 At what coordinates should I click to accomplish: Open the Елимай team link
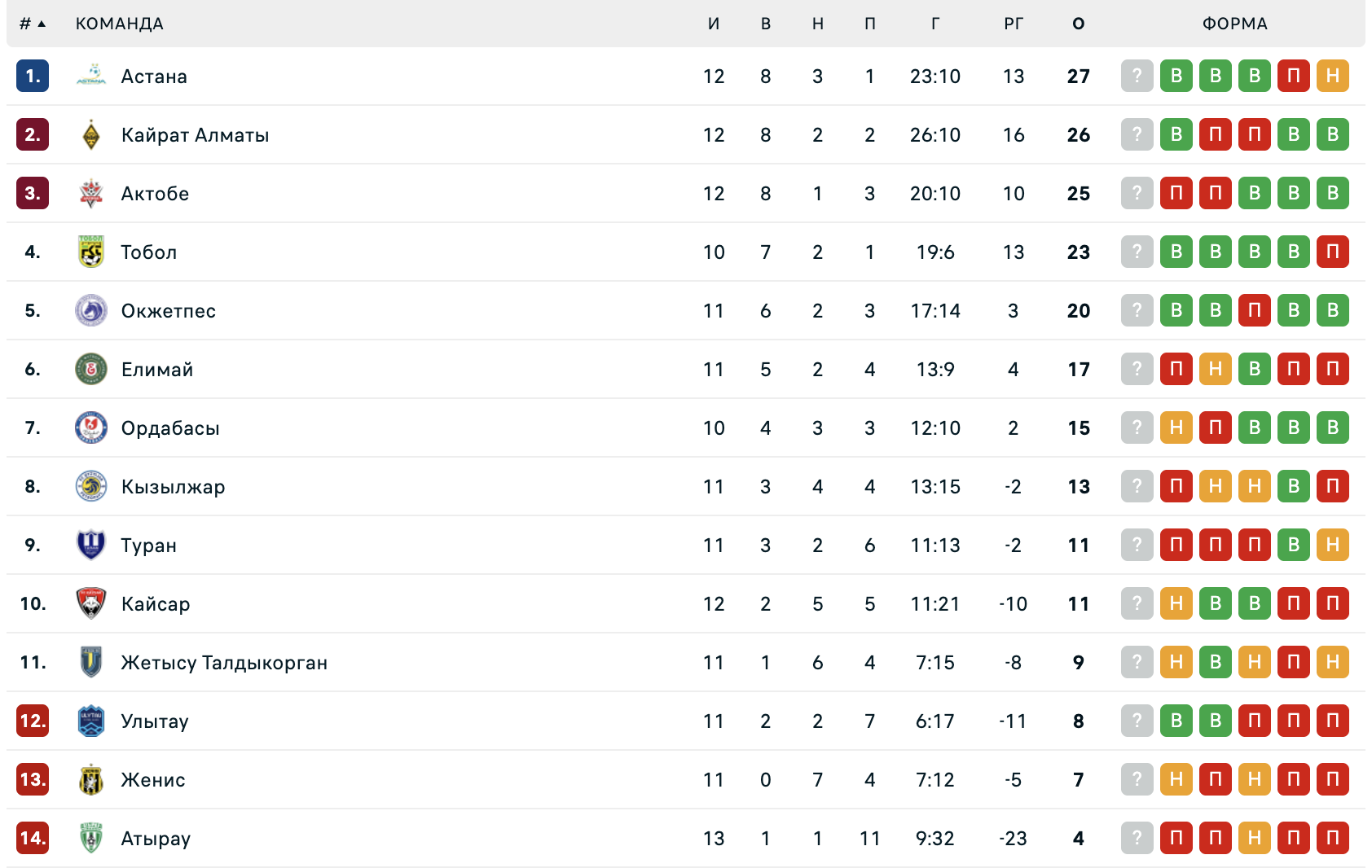157,370
